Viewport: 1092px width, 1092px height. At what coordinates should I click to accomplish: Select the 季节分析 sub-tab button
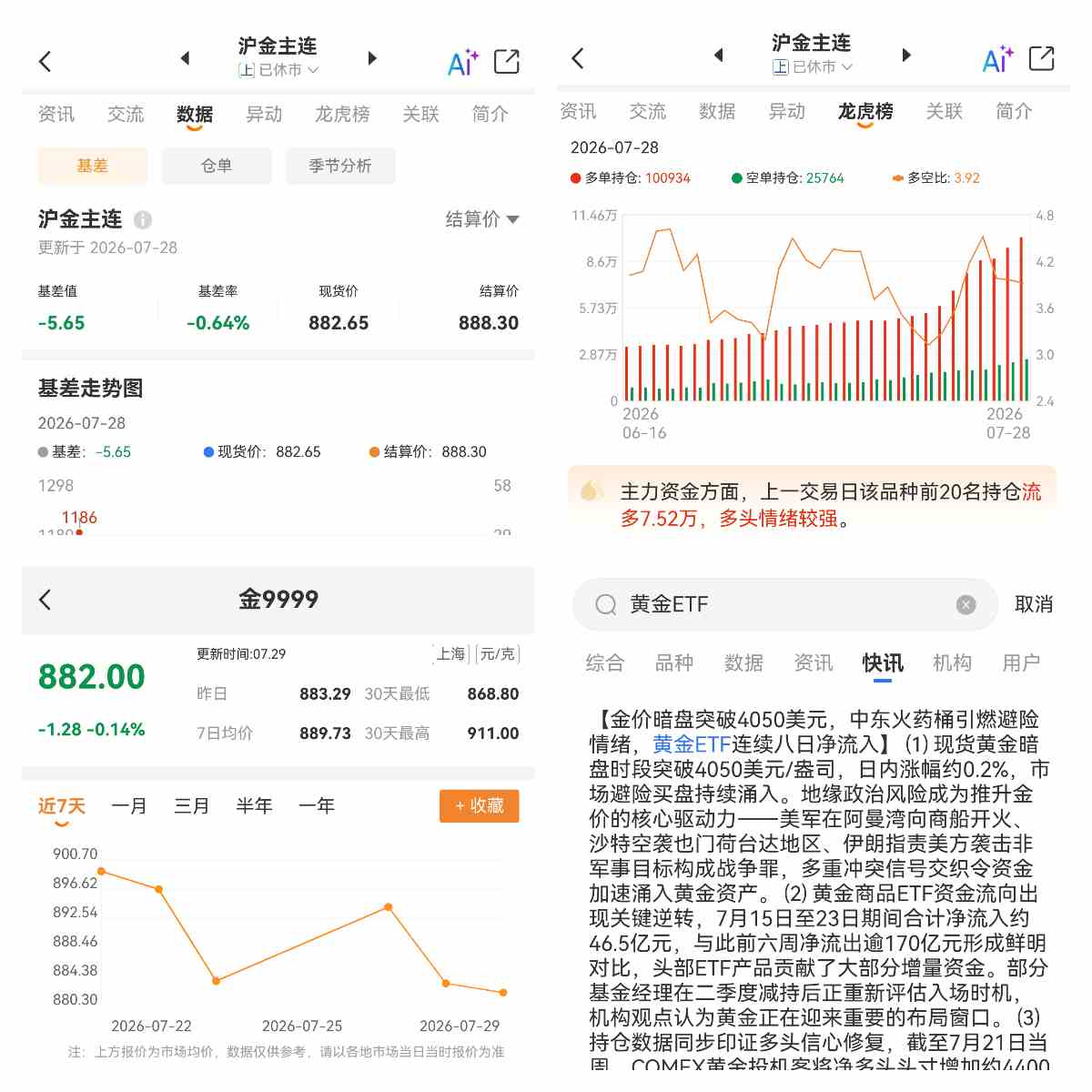pos(340,166)
